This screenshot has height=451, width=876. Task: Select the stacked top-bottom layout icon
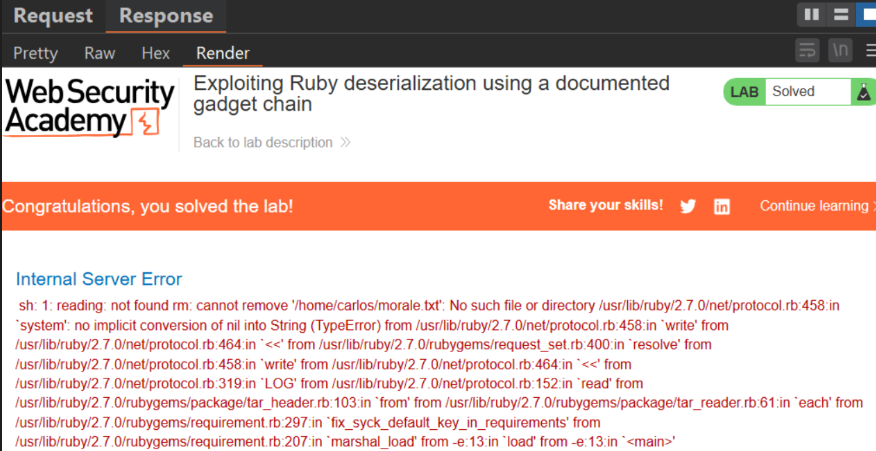coord(840,15)
